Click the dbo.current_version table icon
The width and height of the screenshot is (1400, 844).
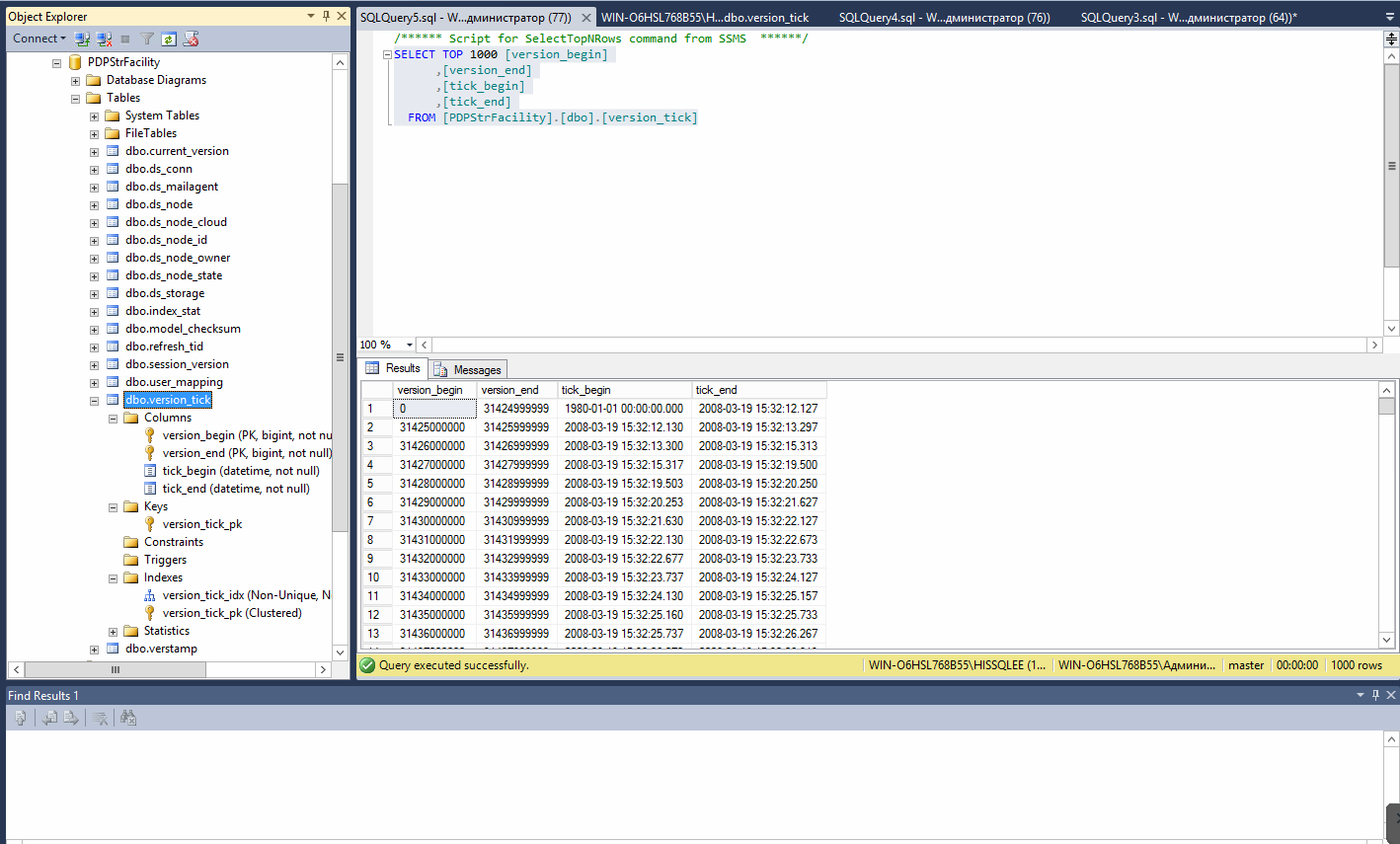pos(113,151)
